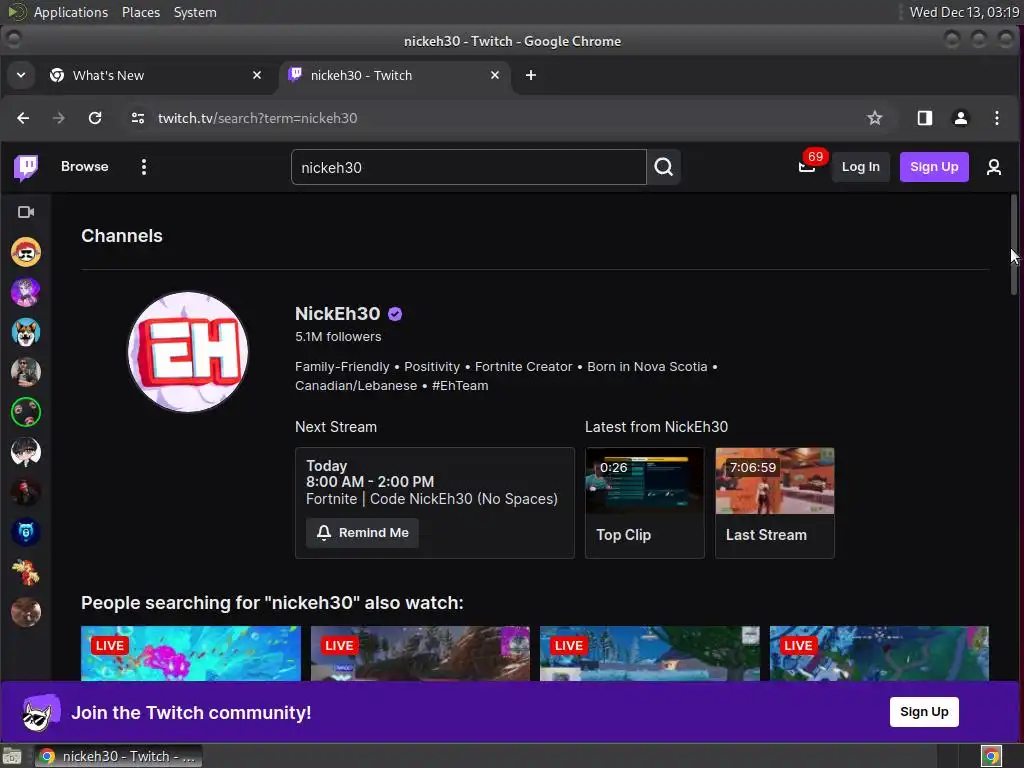
Task: Click the "5.1M followers" text
Action: coord(338,337)
